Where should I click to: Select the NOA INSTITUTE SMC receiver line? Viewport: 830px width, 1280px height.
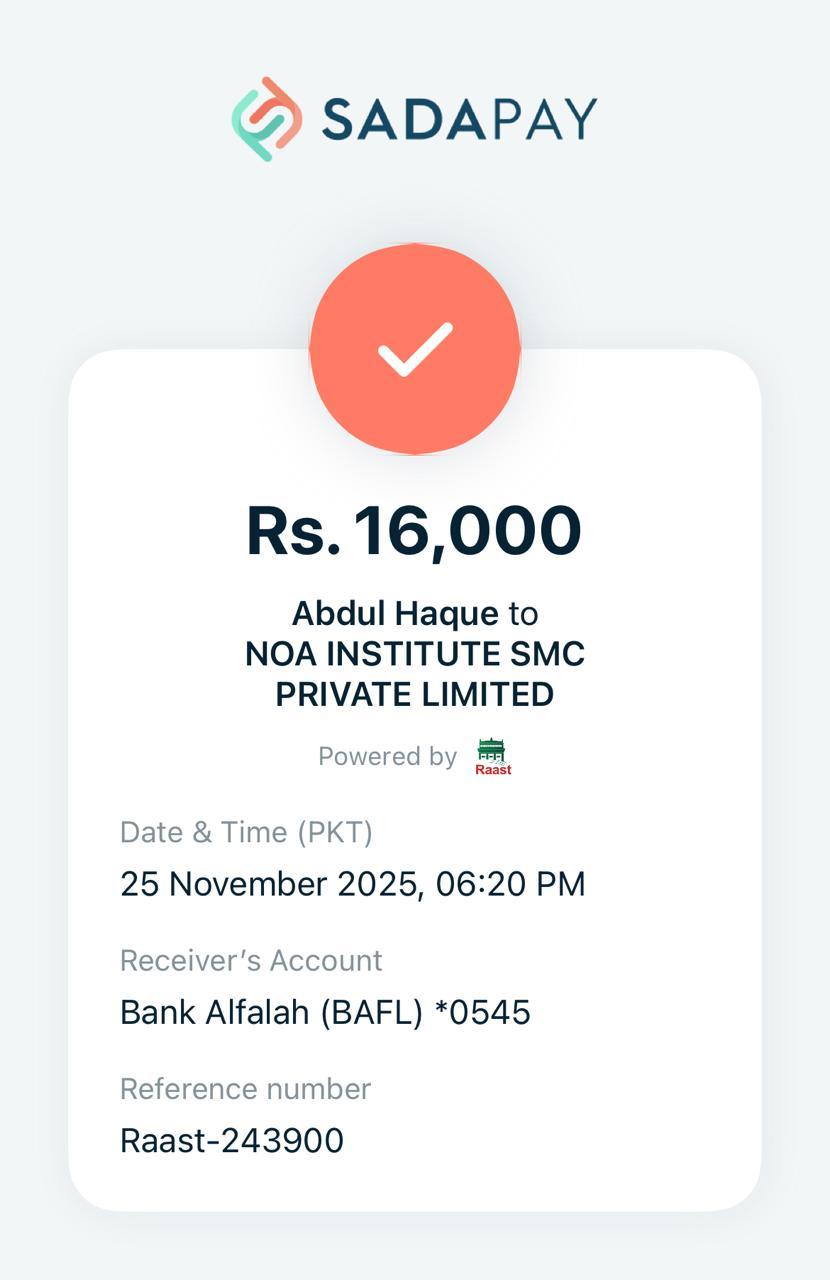click(415, 654)
